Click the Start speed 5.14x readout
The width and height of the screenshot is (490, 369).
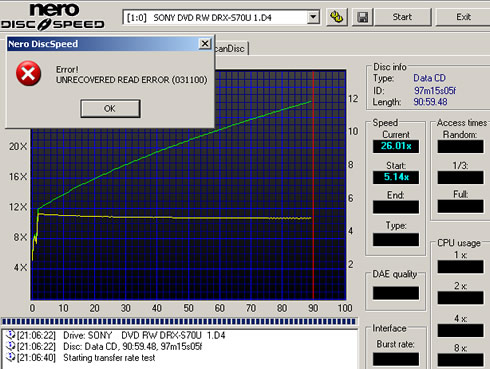pos(396,177)
